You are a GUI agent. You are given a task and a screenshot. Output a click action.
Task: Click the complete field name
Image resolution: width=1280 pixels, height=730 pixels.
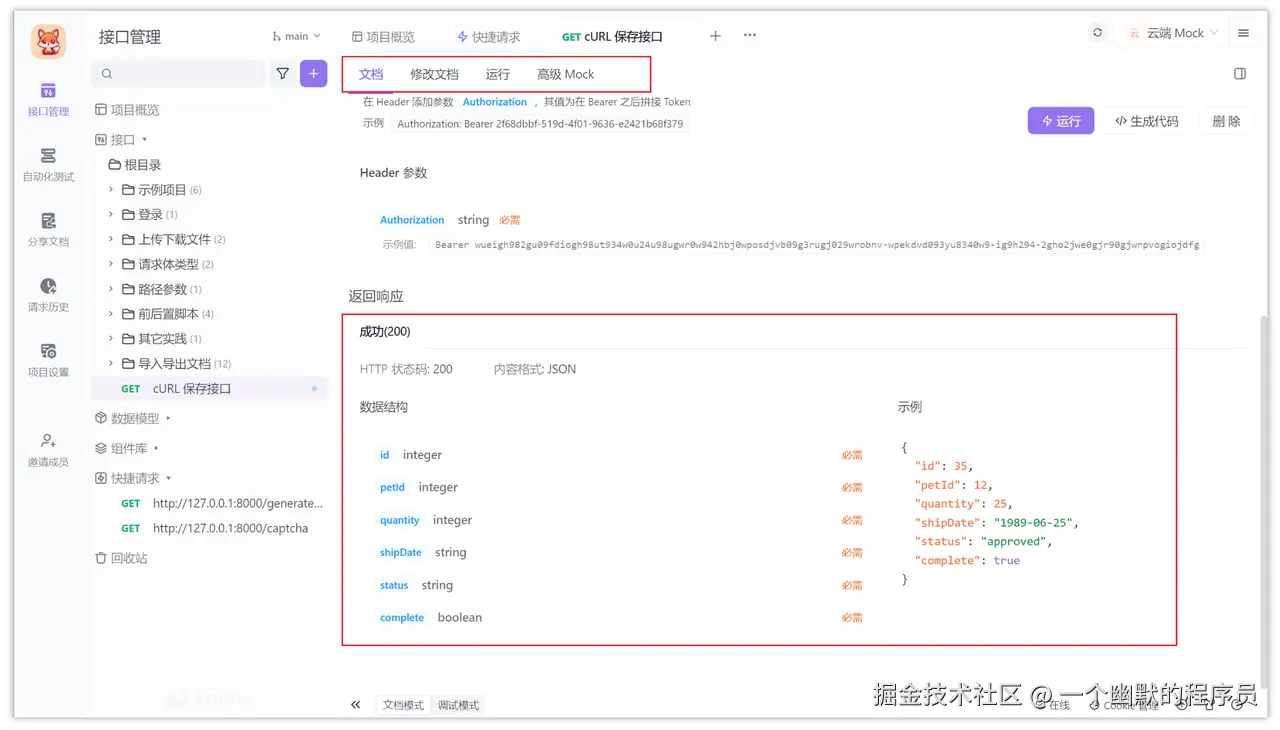pyautogui.click(x=402, y=618)
